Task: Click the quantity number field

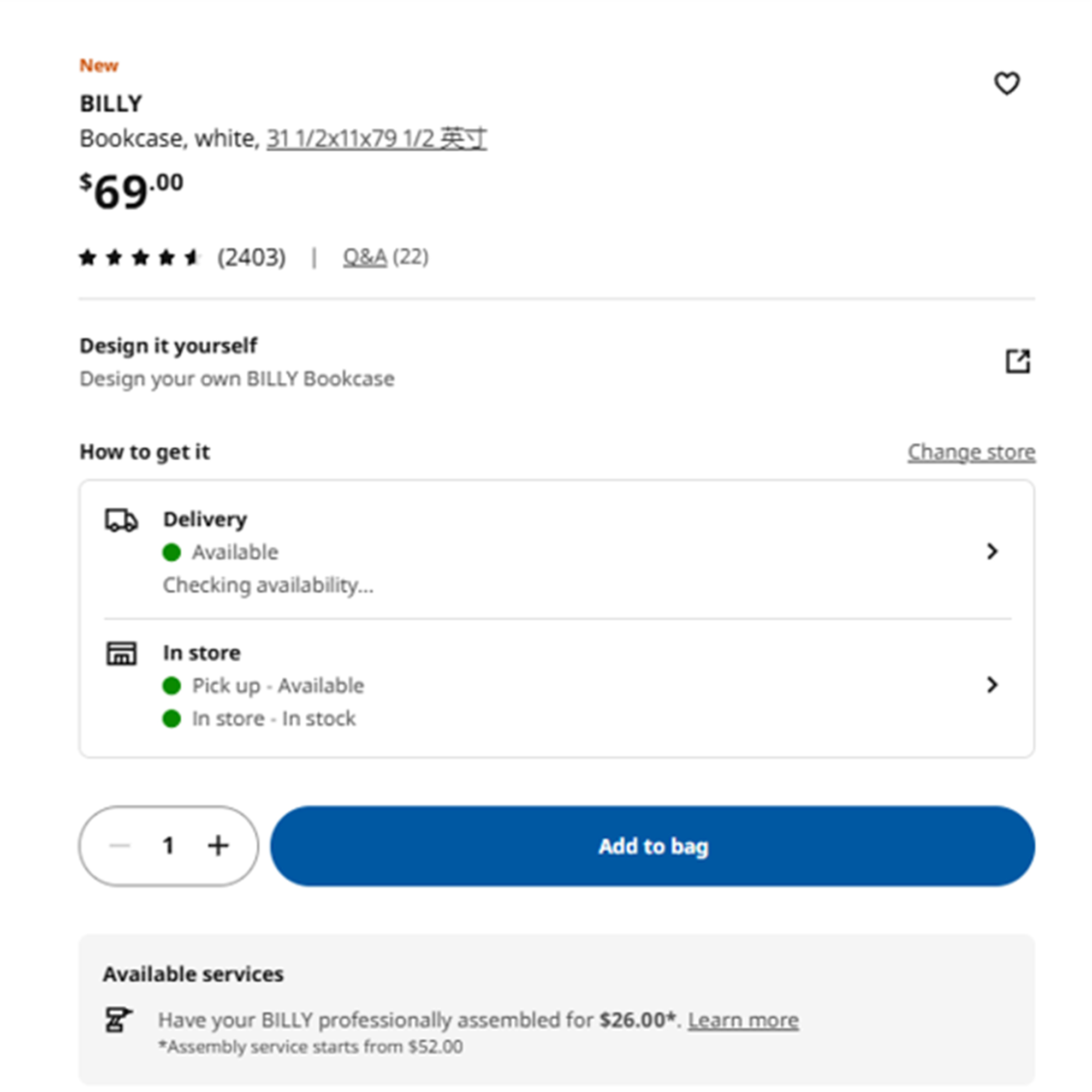Action: (x=168, y=846)
